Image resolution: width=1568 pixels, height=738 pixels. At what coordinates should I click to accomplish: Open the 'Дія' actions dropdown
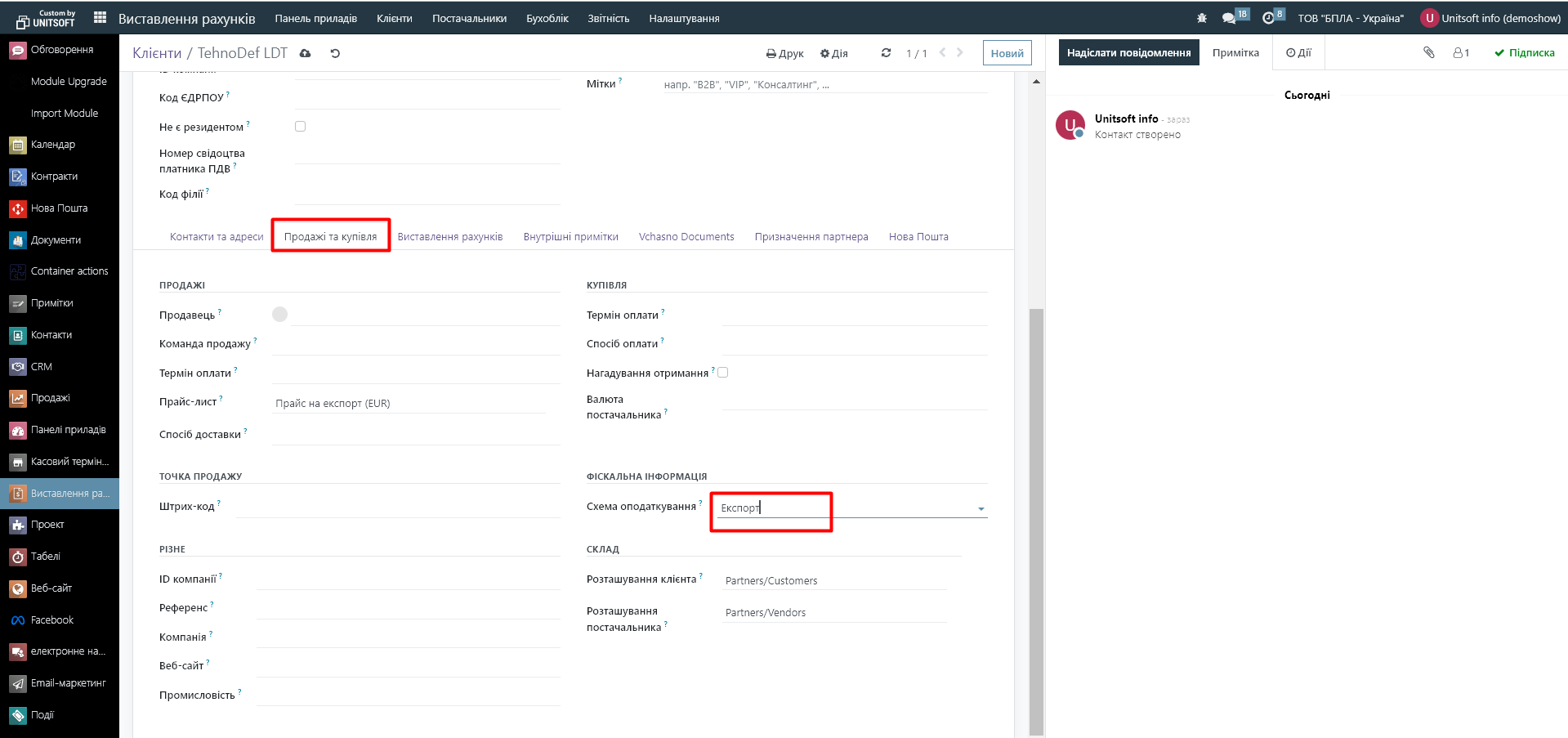[x=834, y=53]
